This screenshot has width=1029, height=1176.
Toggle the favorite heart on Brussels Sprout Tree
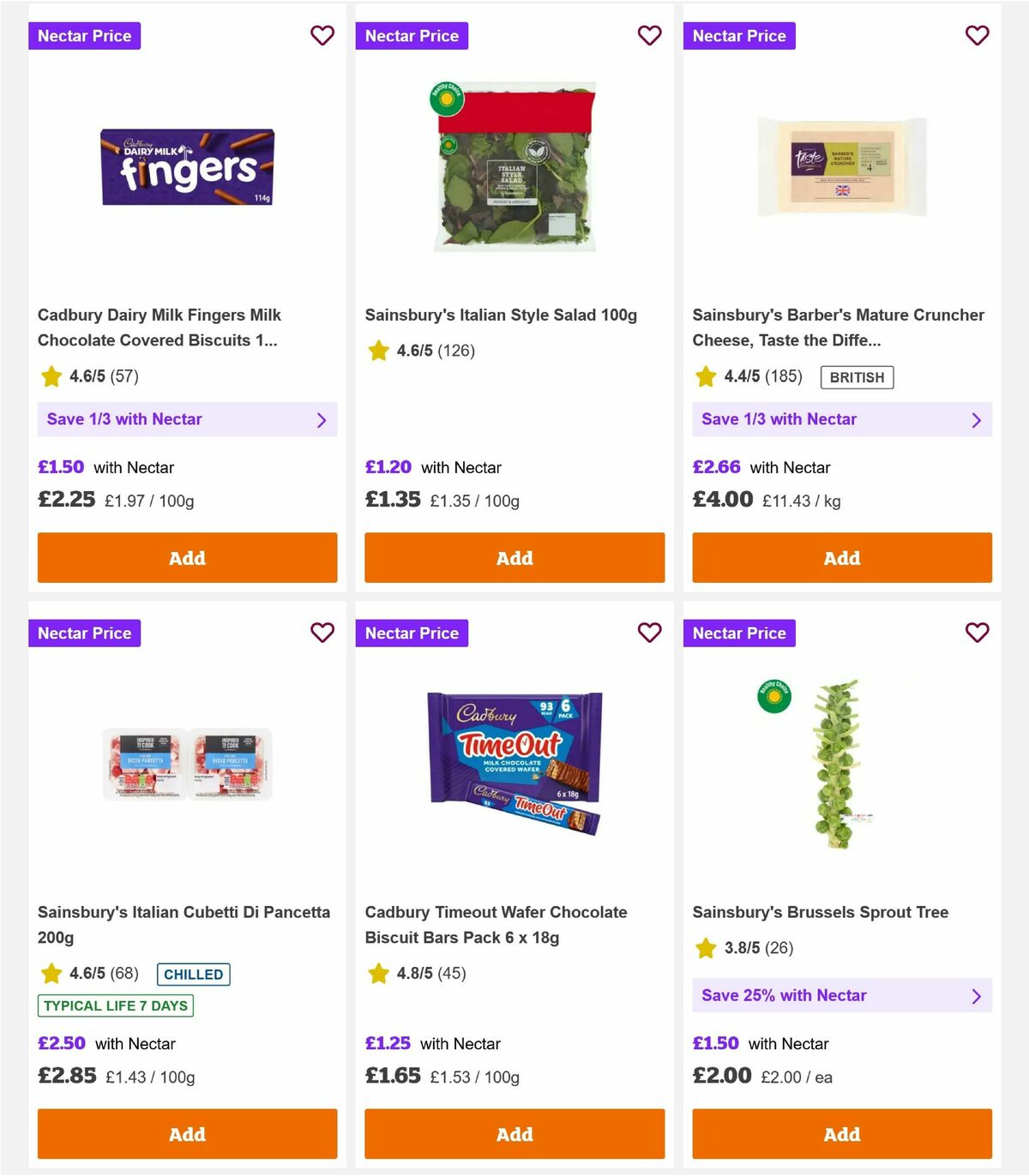pyautogui.click(x=977, y=633)
